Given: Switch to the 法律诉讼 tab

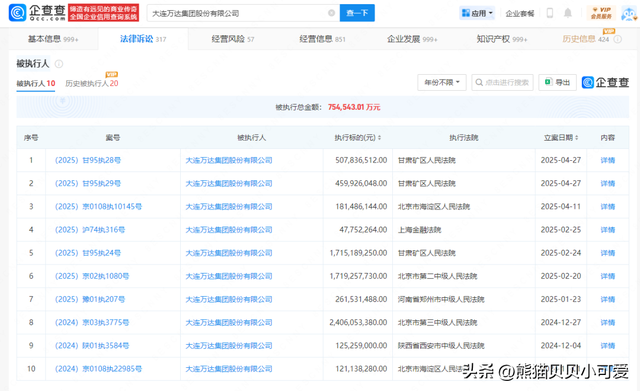Looking at the screenshot, I should click(143, 39).
